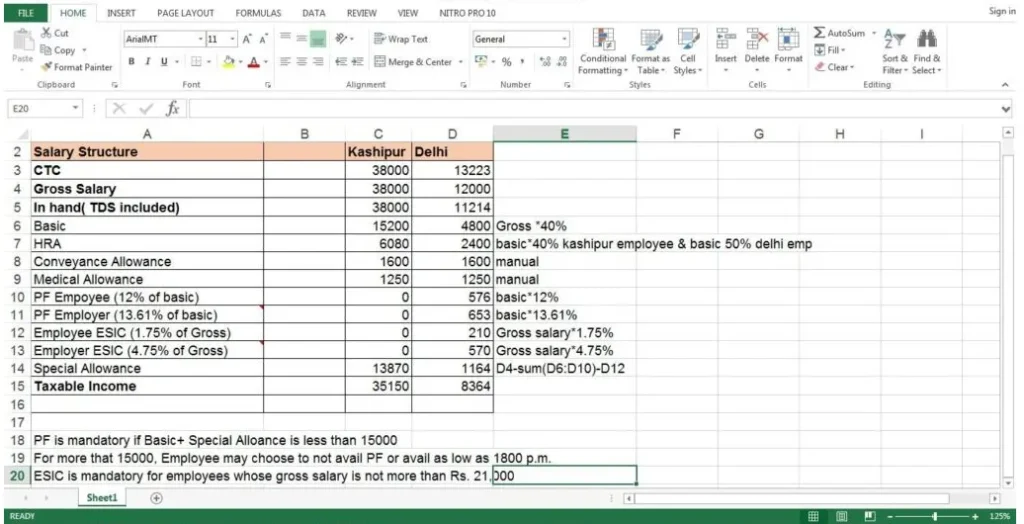Screen dimensions: 1024x524
Task: Click the AutoSum sigma button
Action: [840, 33]
